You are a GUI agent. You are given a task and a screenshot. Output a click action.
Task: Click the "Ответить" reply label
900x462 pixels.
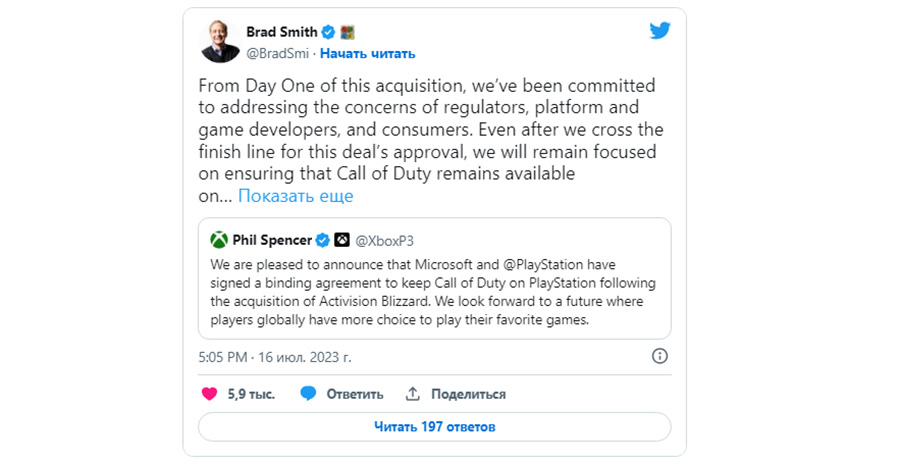click(354, 394)
